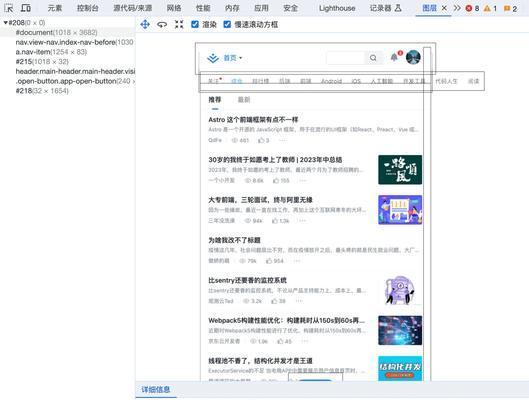Click article title 'Astro 这个前端框架有点不一样'
Image resolution: width=529 pixels, height=400 pixels.
tap(253, 119)
